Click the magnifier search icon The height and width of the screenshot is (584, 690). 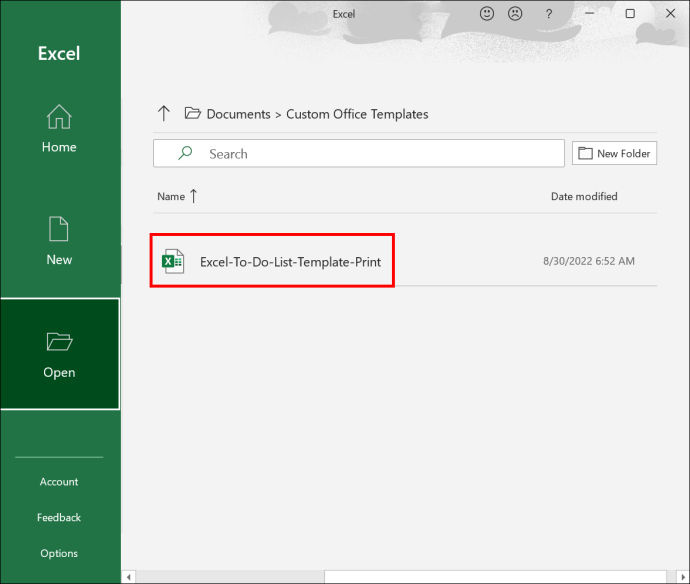(185, 153)
